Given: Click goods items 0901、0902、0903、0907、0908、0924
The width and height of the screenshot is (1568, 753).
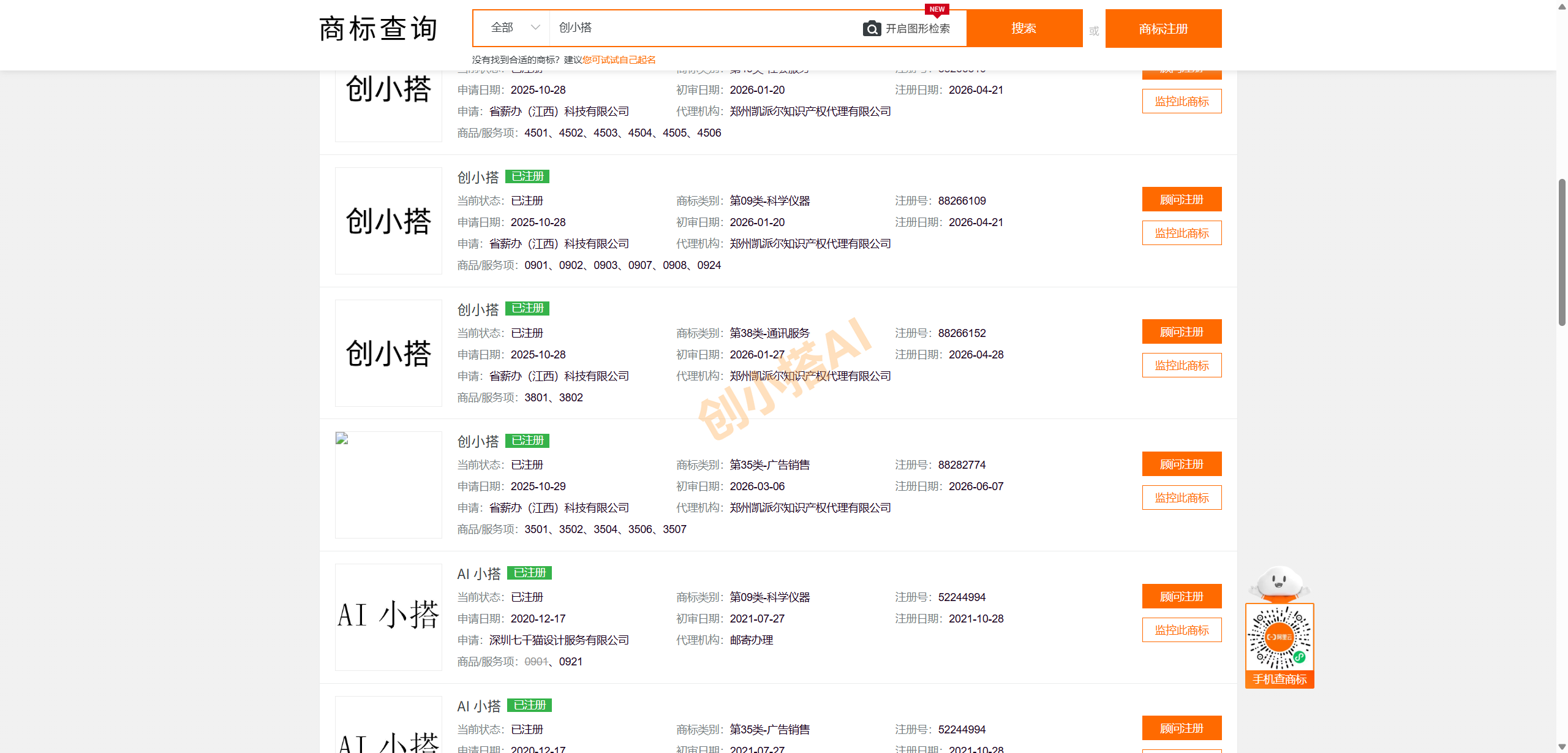Looking at the screenshot, I should [x=623, y=265].
